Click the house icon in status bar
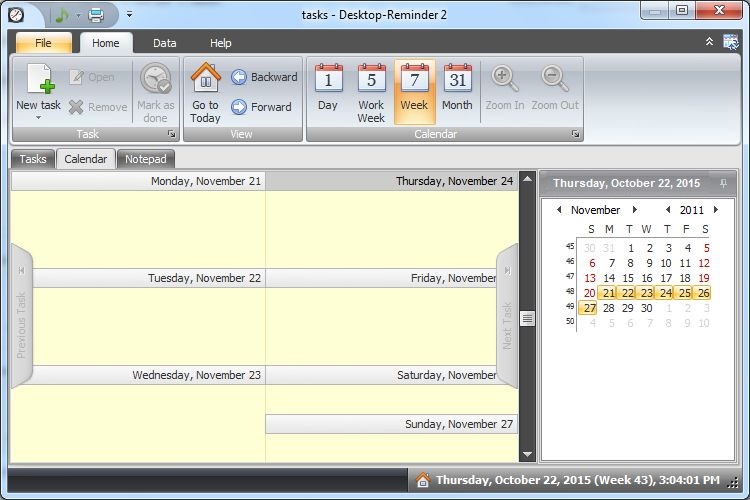Screen dimensions: 750x500 click(x=422, y=479)
